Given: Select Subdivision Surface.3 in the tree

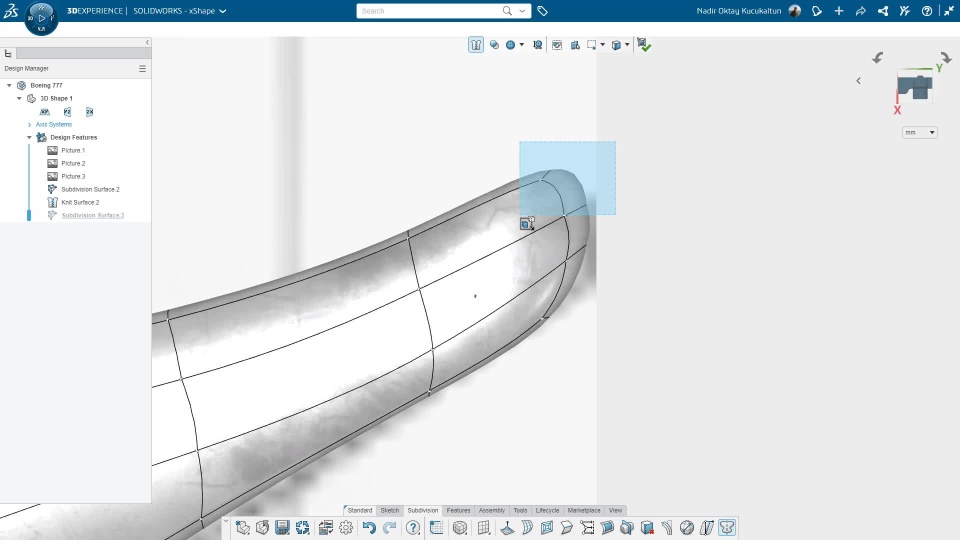Looking at the screenshot, I should tap(92, 216).
